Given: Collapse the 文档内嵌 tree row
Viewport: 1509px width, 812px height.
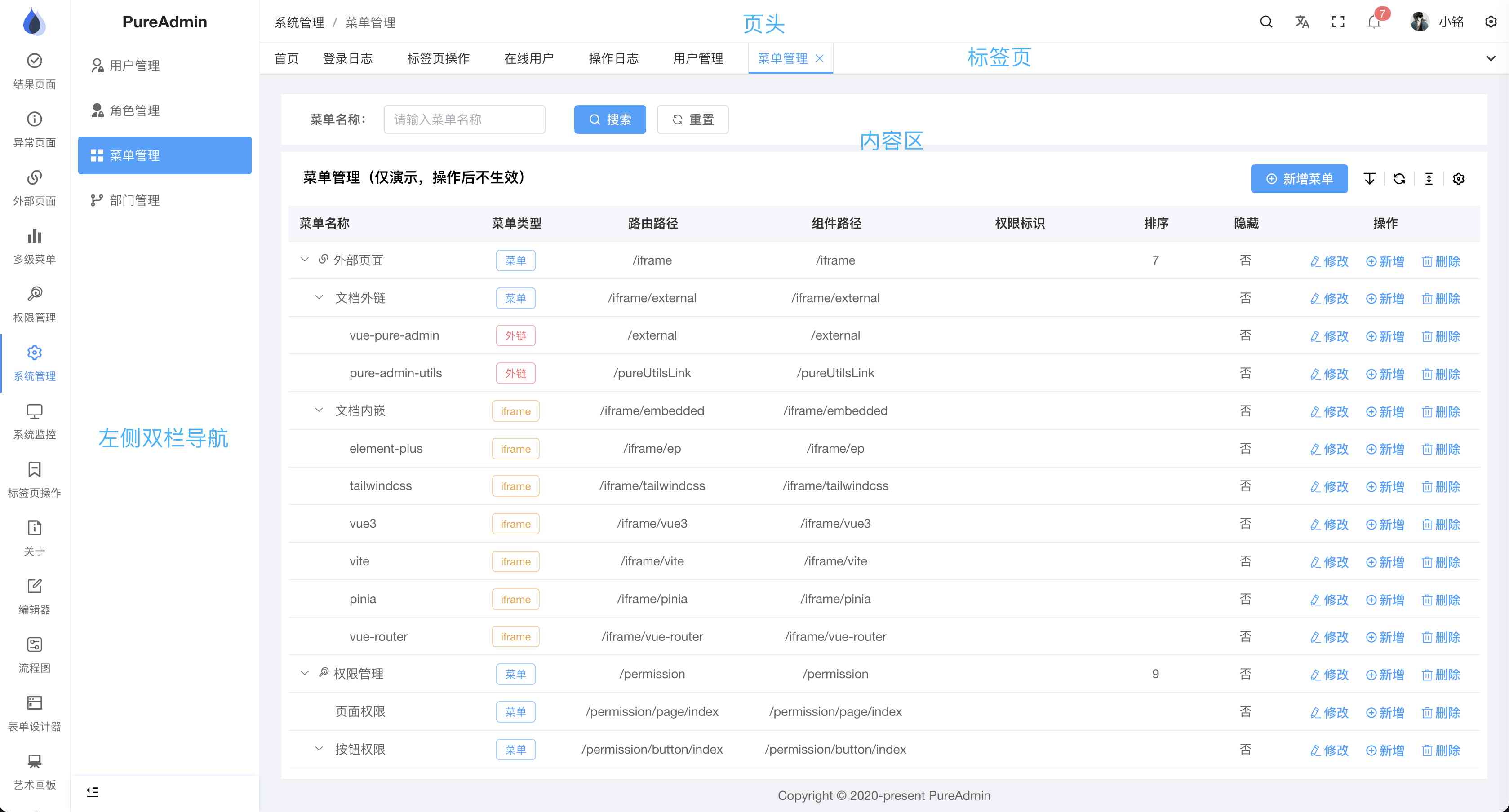Looking at the screenshot, I should [319, 410].
